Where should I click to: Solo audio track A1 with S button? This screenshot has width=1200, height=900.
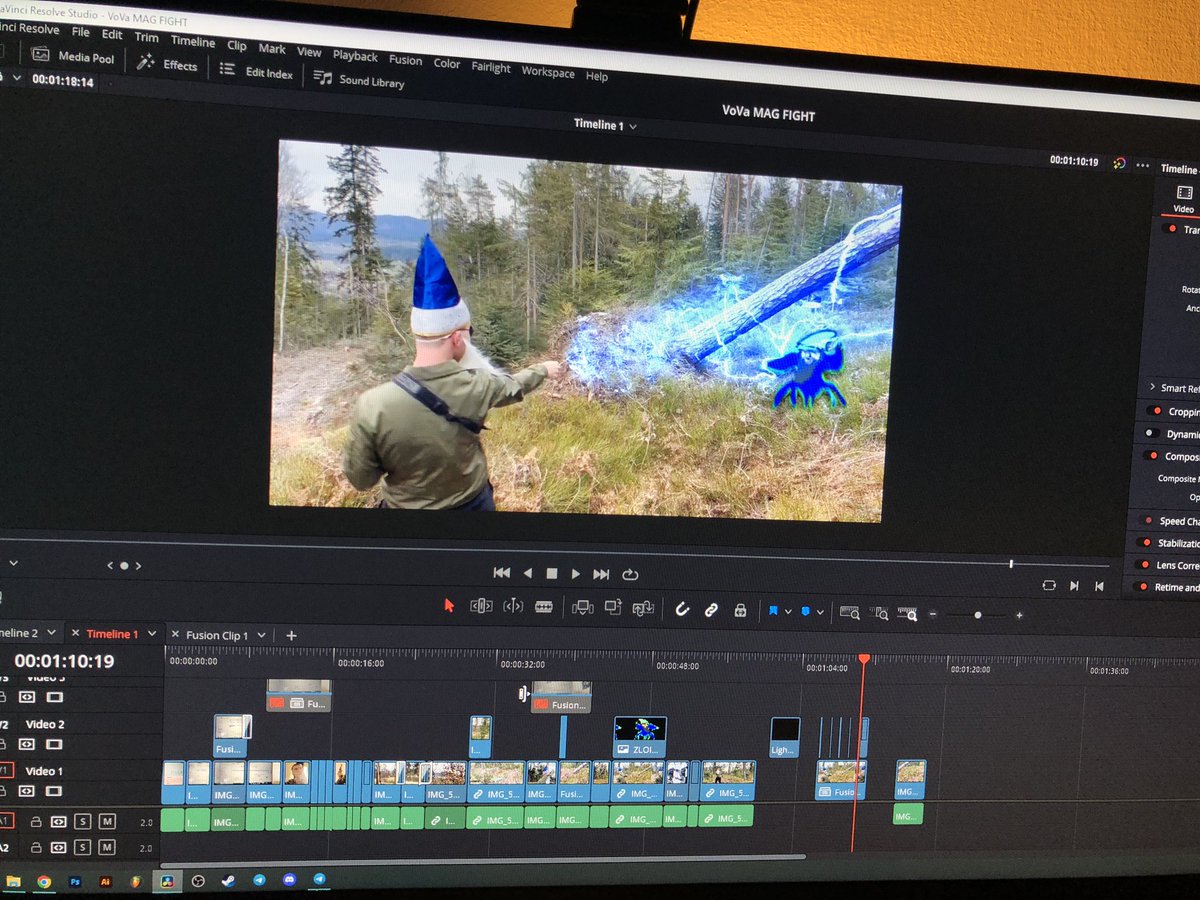tap(83, 822)
